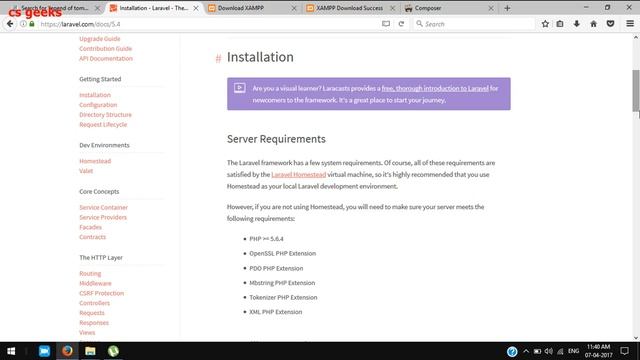640x360 pixels.
Task: Open the Contracts link
Action: click(92, 237)
